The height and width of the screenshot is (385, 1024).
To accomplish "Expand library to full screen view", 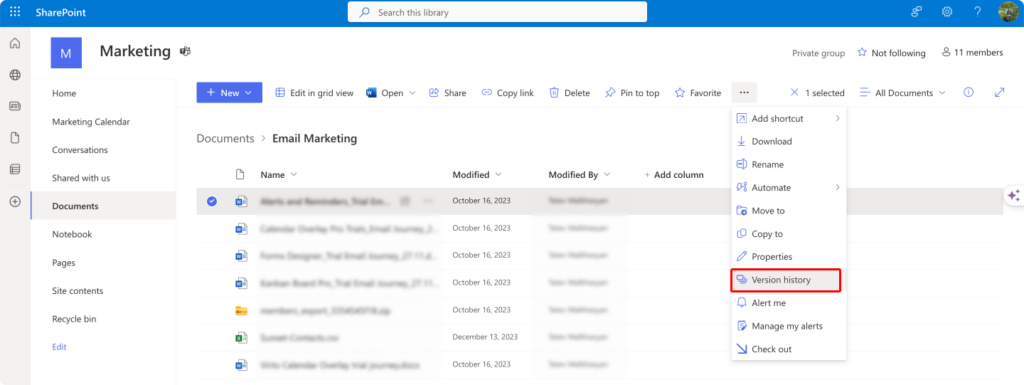I will click(x=999, y=93).
